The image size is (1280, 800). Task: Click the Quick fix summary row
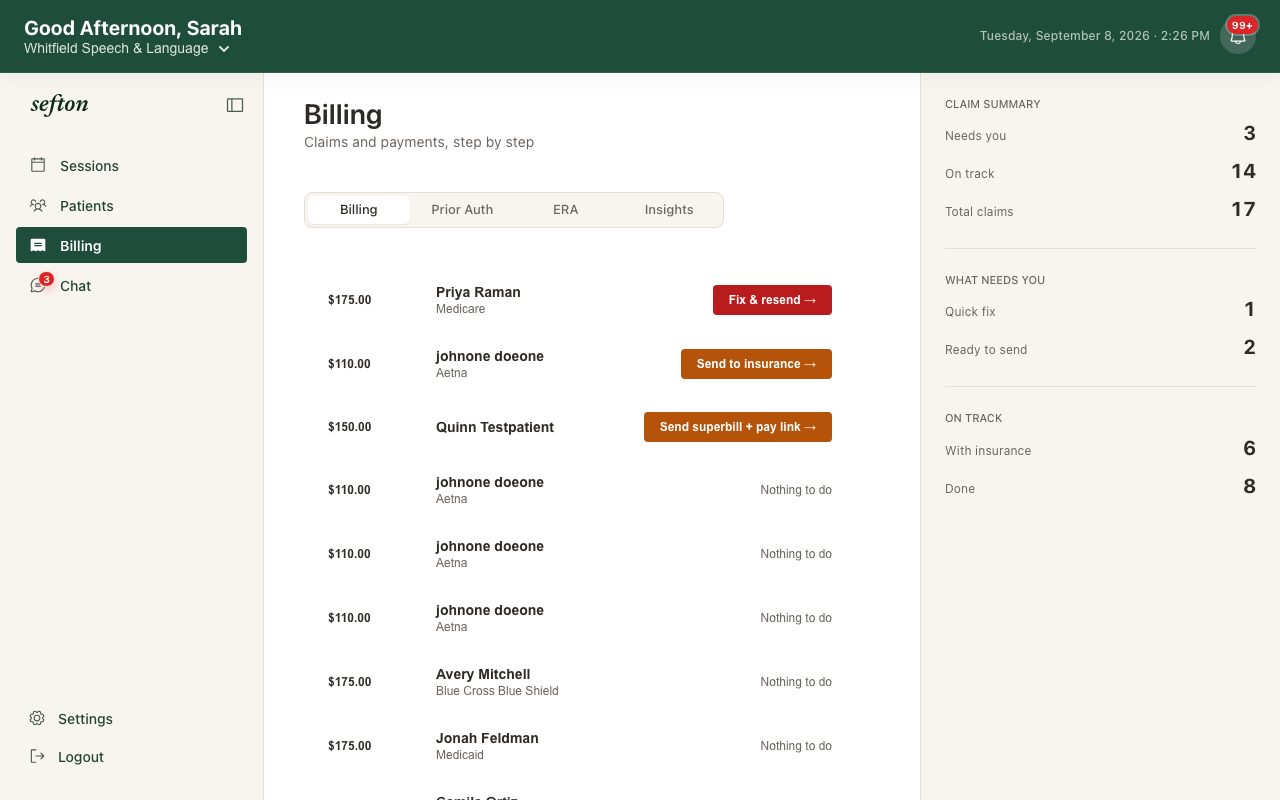tap(1100, 311)
